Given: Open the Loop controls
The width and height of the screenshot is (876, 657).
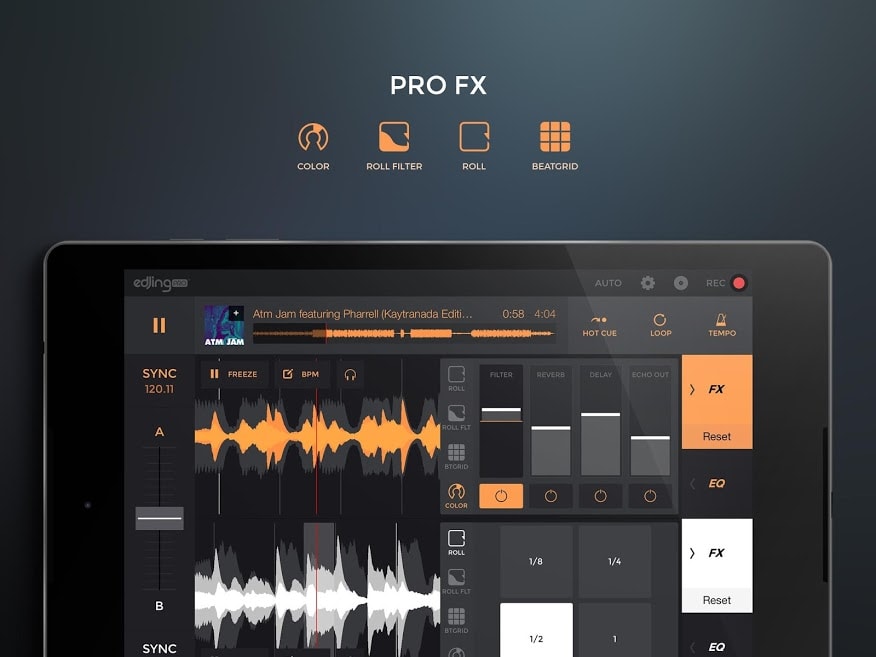Looking at the screenshot, I should (x=660, y=325).
